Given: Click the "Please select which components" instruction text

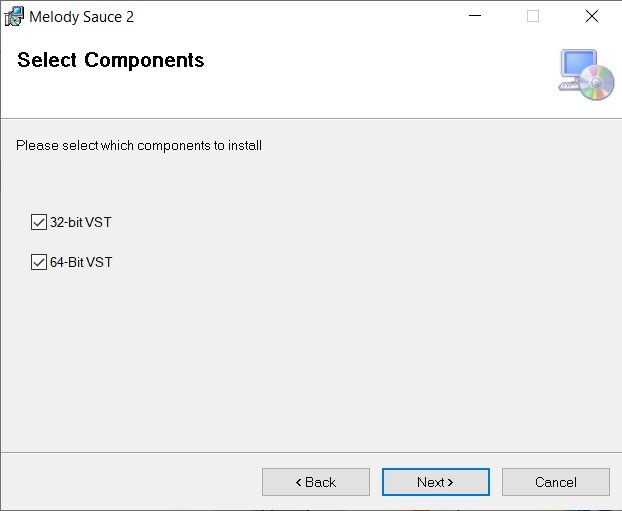Looking at the screenshot, I should (x=139, y=146).
